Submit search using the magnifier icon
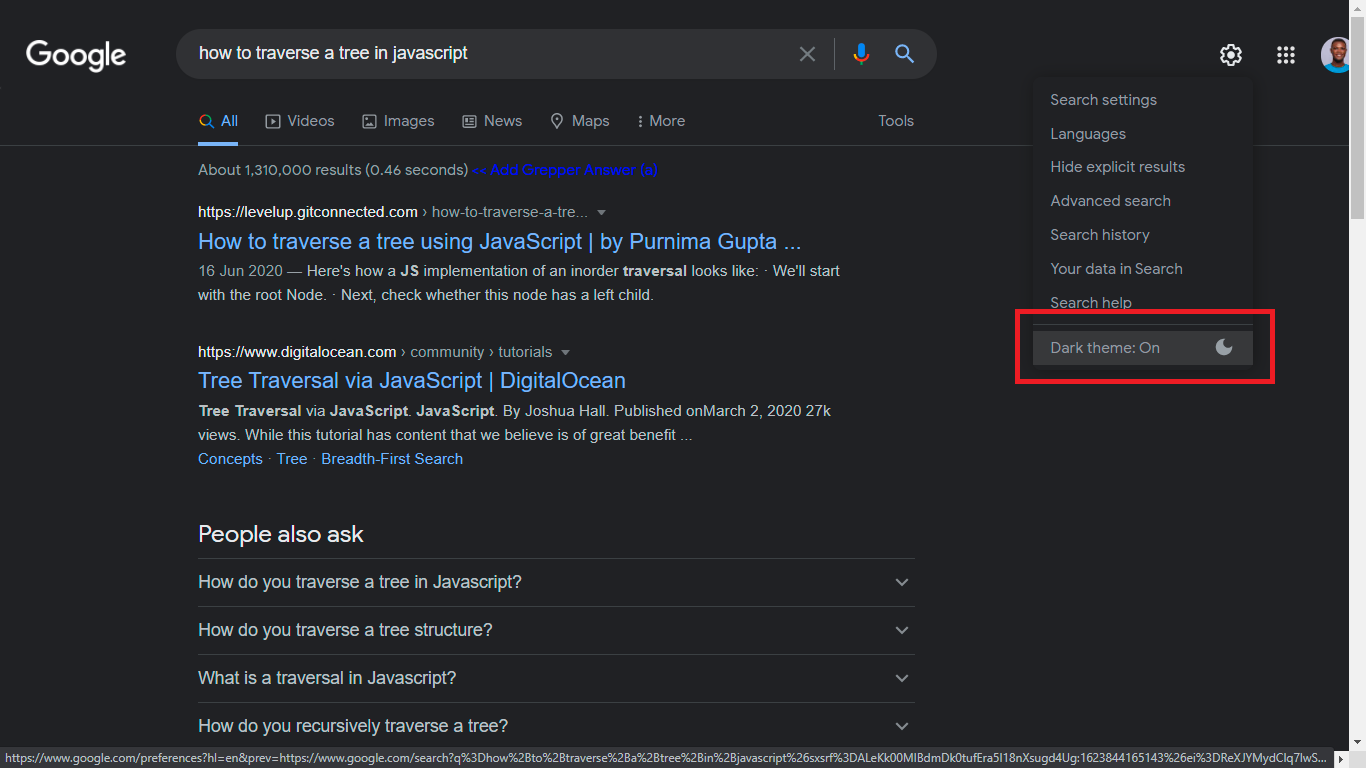The width and height of the screenshot is (1366, 768). (x=904, y=54)
